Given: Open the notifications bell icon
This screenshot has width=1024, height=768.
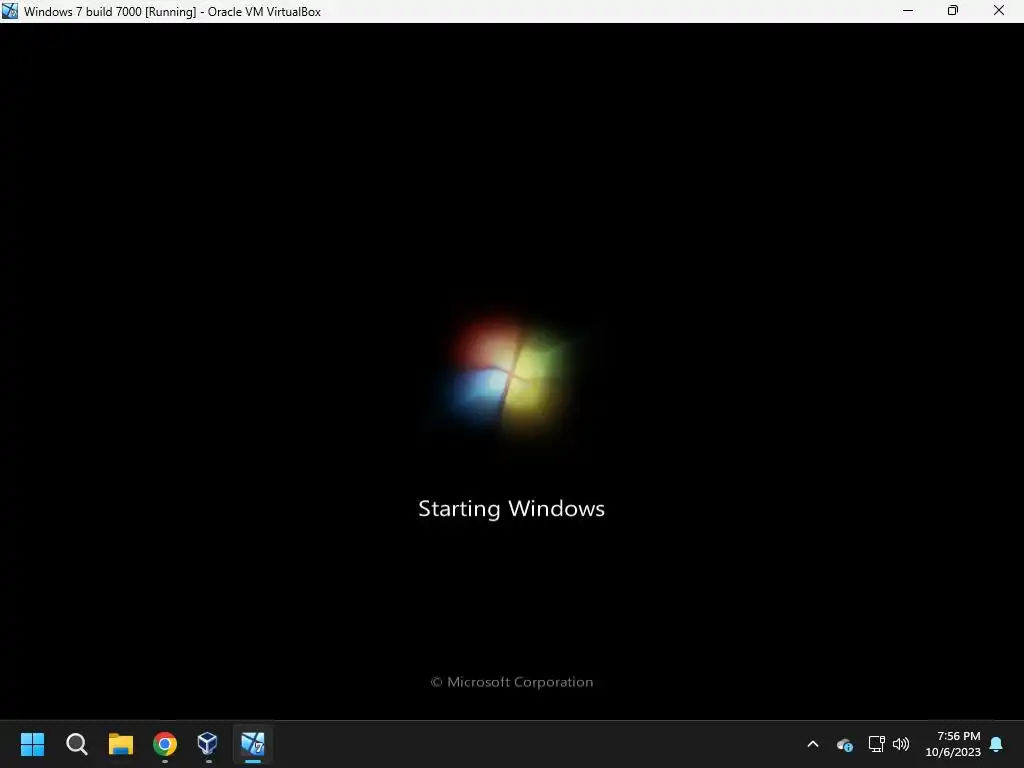Looking at the screenshot, I should point(996,744).
